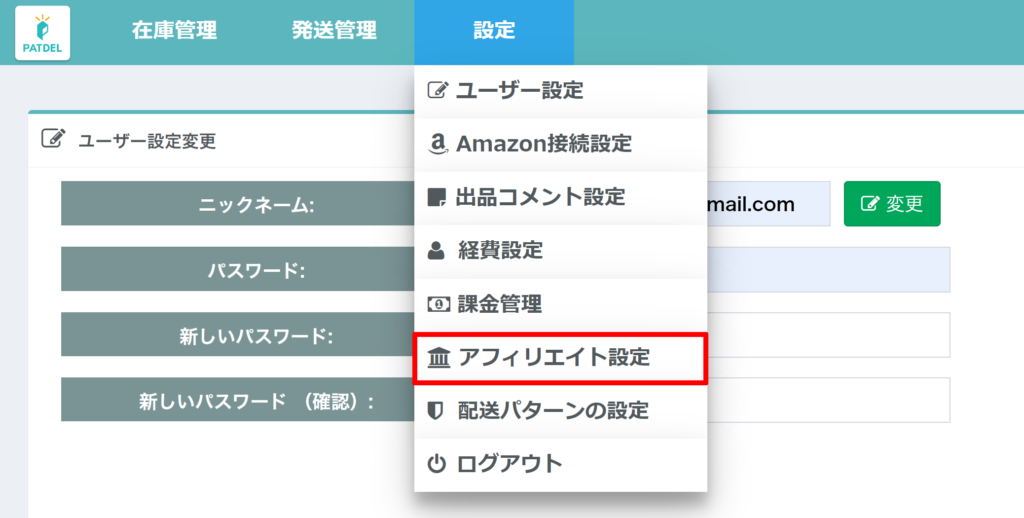Screen dimensions: 1024x518
Task: Open 課金管理 from the dropdown
Action: click(x=499, y=304)
